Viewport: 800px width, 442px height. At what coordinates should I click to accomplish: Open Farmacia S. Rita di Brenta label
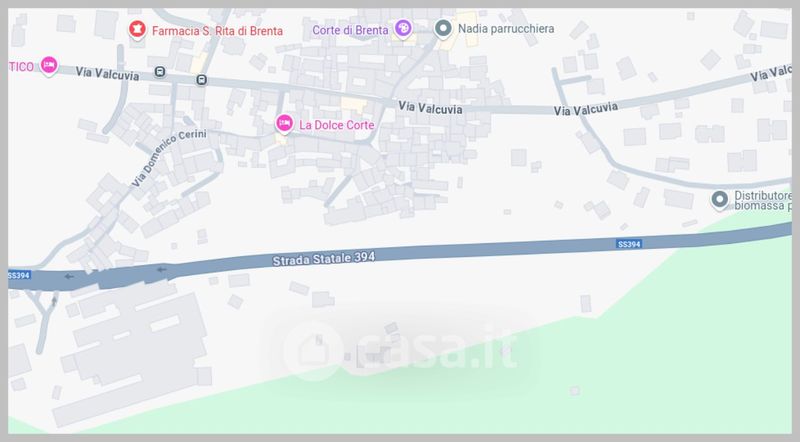point(217,31)
